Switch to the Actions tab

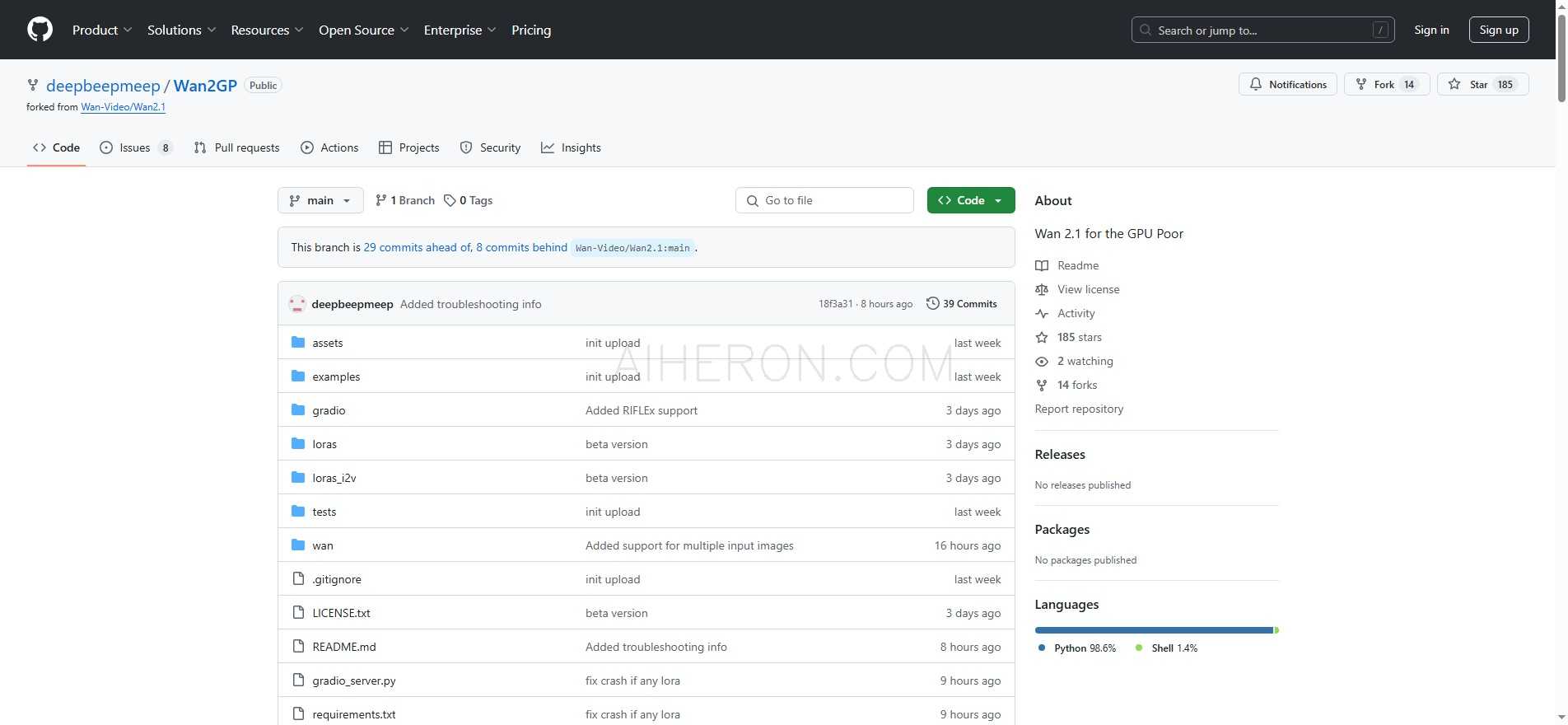click(329, 147)
